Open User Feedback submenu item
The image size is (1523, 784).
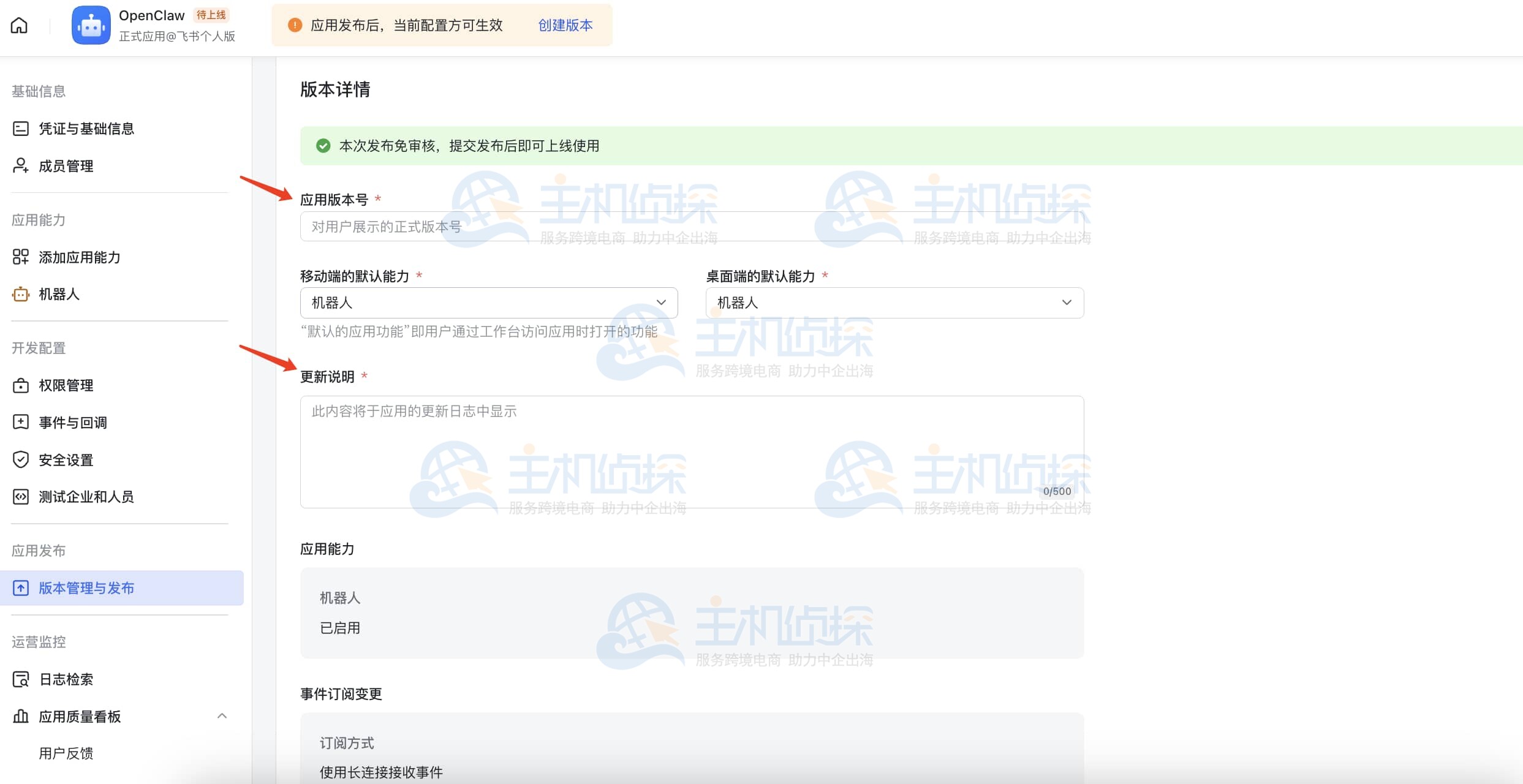click(66, 753)
